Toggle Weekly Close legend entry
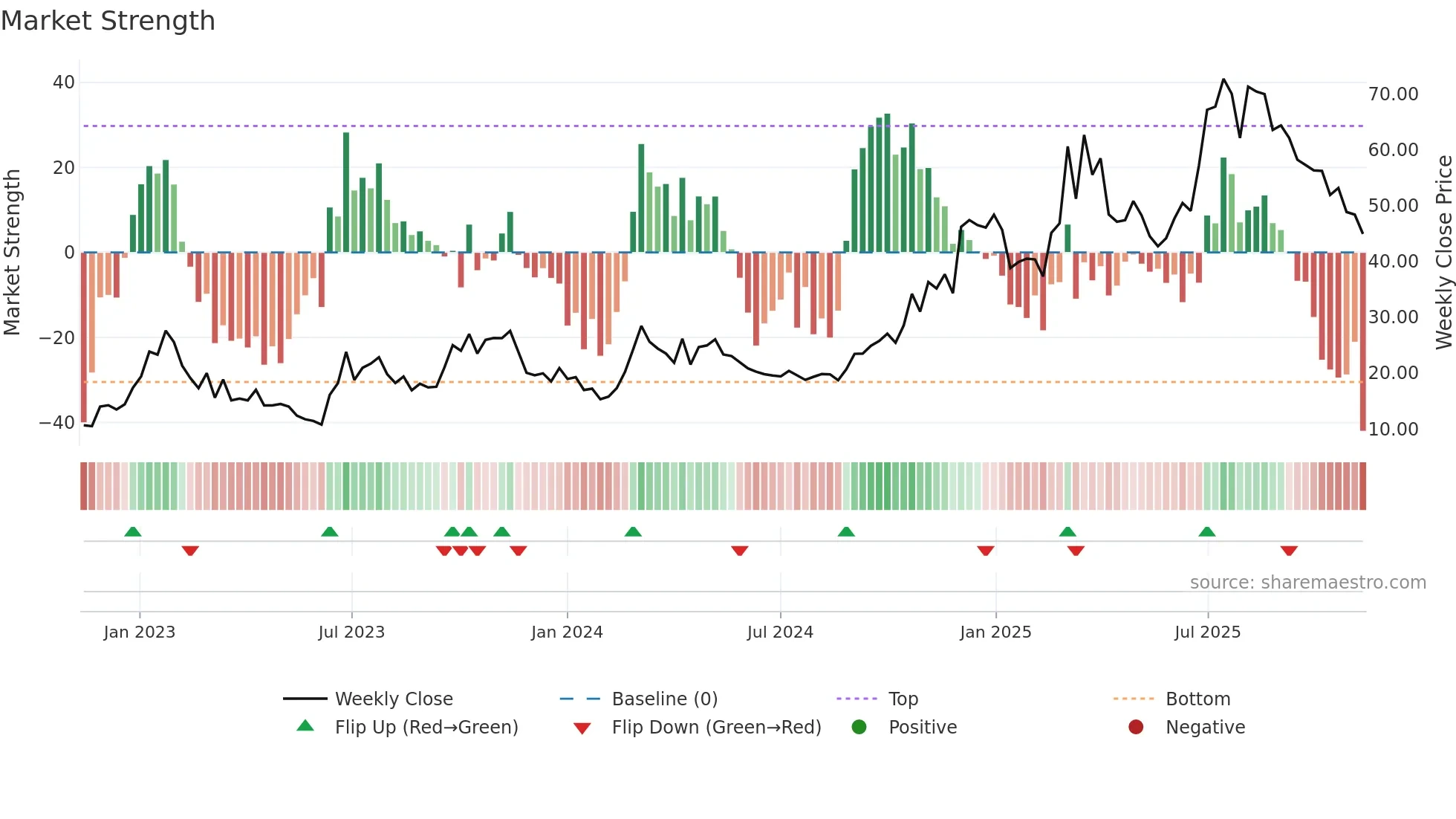Image resolution: width=1456 pixels, height=819 pixels. tap(393, 699)
